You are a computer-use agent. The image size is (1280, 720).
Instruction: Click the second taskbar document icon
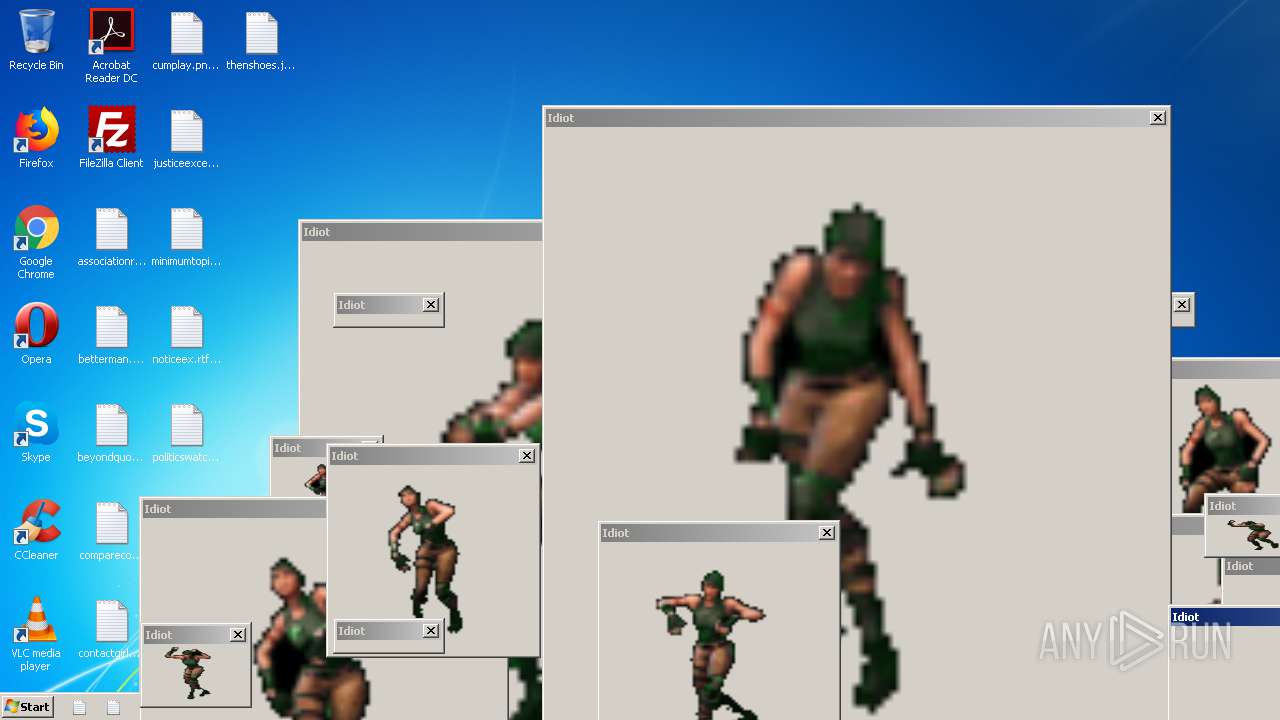(x=113, y=707)
